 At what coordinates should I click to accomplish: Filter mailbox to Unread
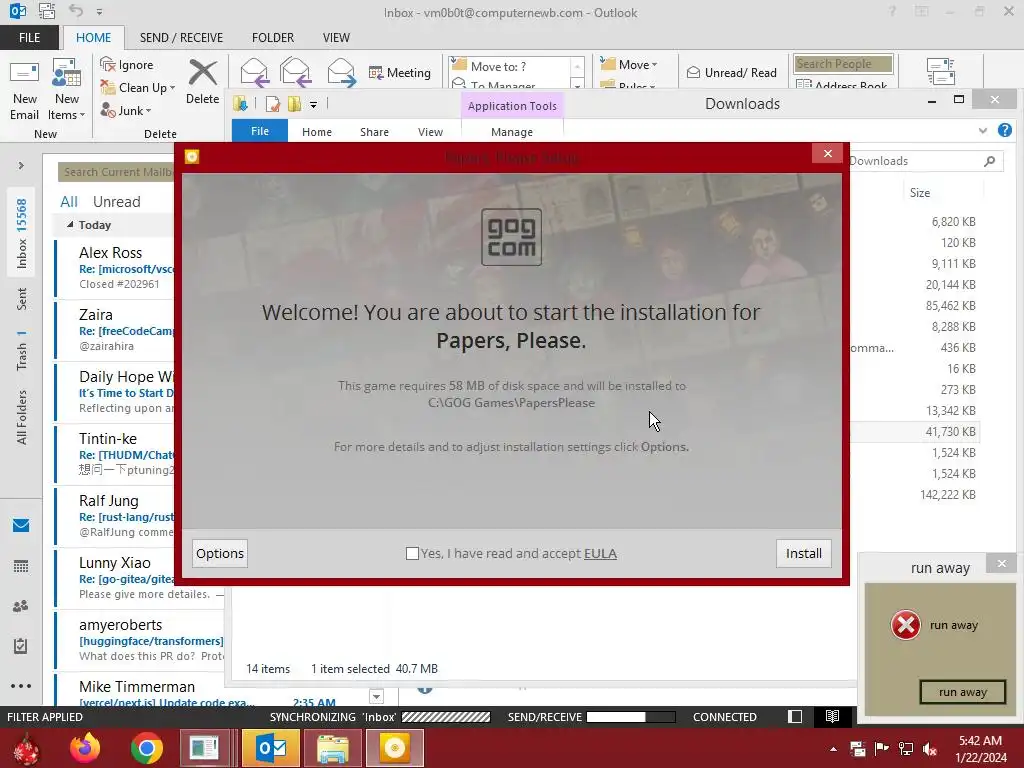(116, 202)
